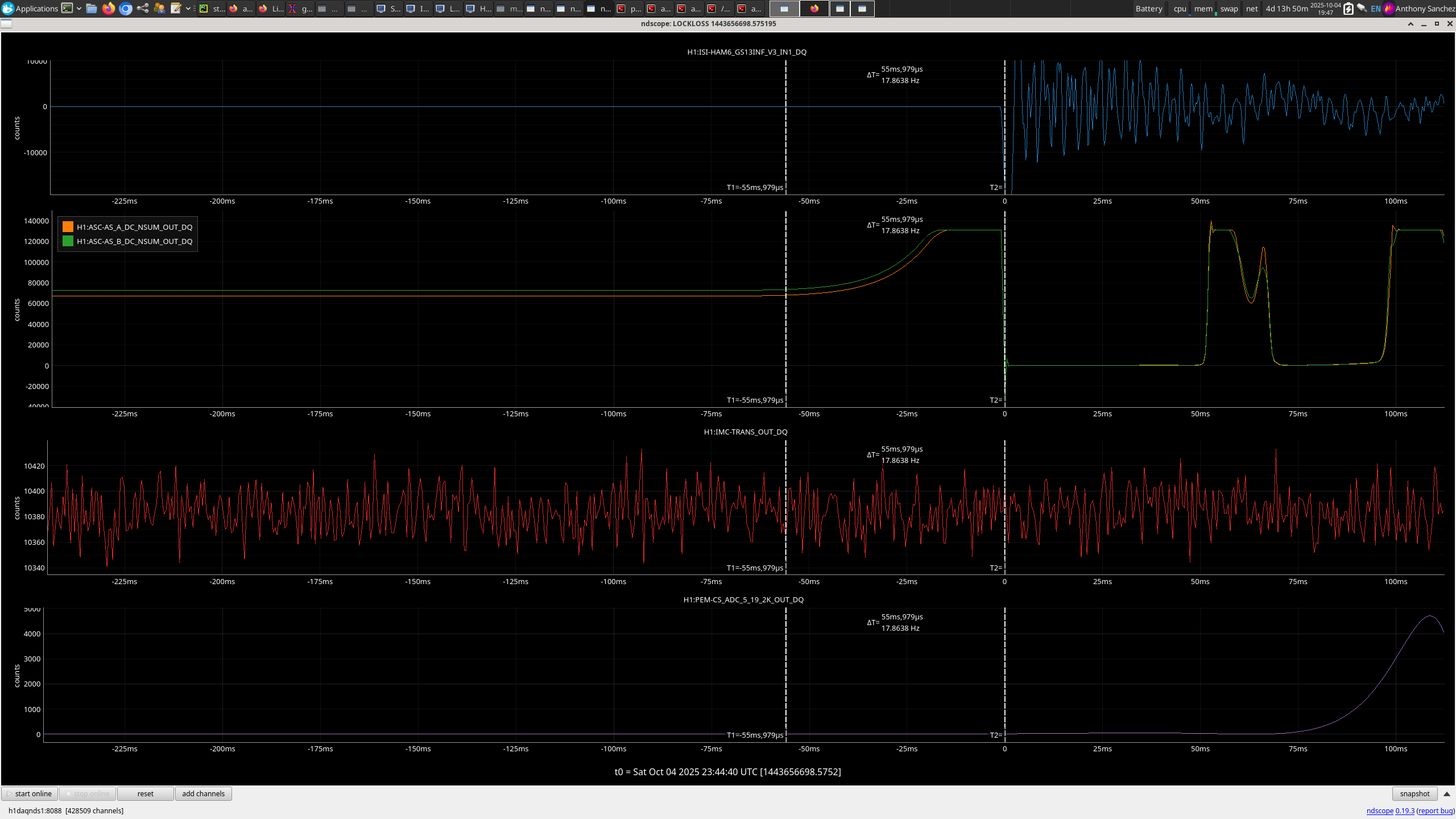The height and width of the screenshot is (819, 1456).
Task: Click the PyCharm taskbar window icon
Action: tap(204, 9)
